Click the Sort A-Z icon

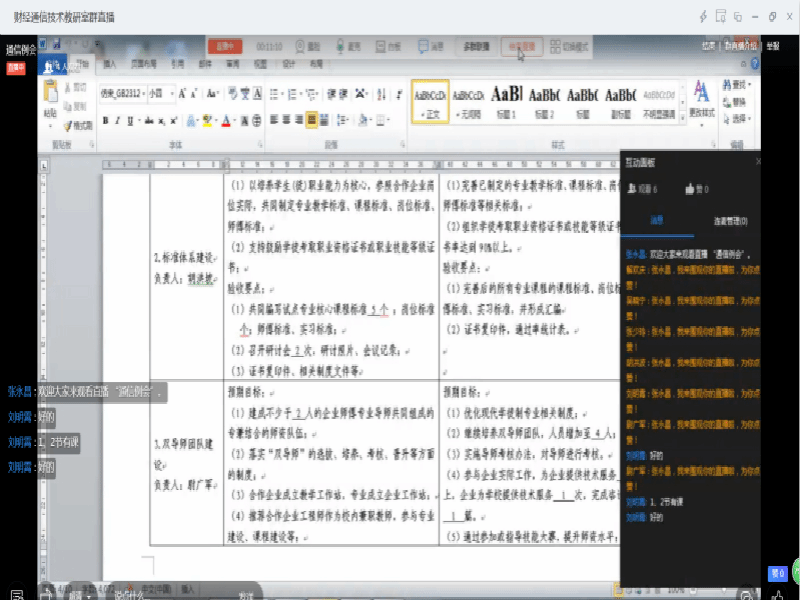pos(381,93)
